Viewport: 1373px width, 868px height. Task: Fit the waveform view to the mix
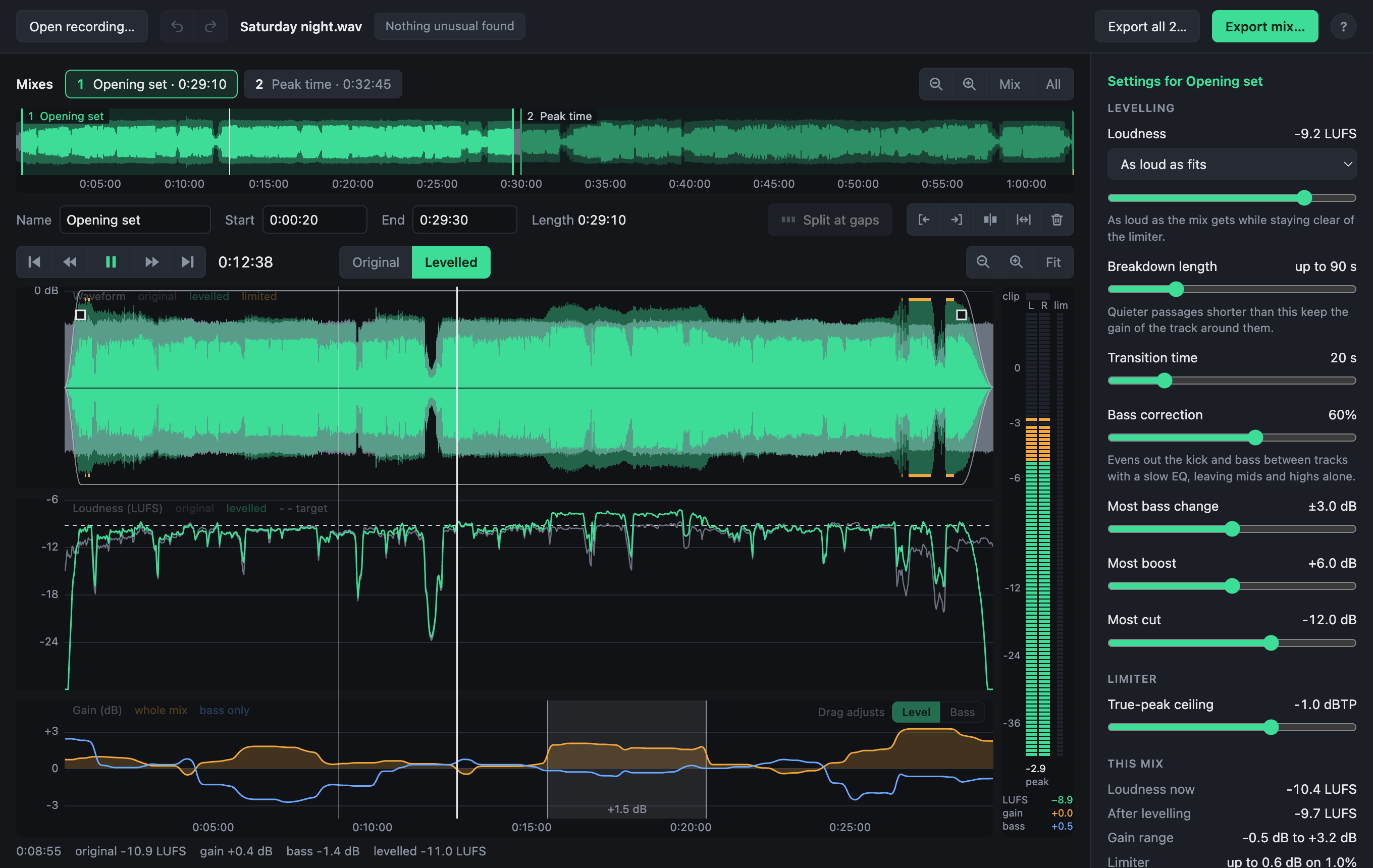(x=1052, y=262)
